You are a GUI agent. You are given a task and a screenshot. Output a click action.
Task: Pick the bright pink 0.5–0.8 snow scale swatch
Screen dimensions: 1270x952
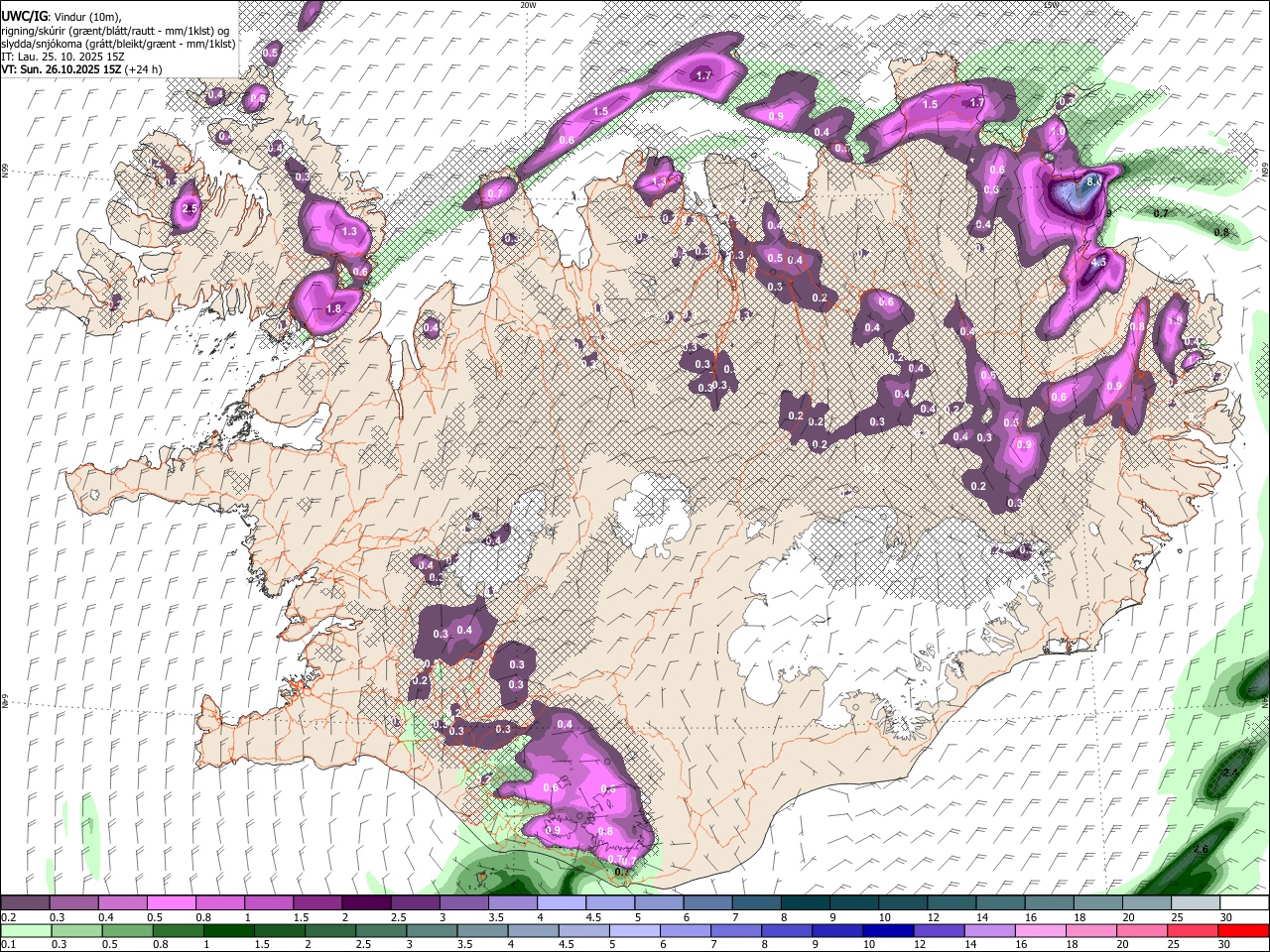[171, 903]
